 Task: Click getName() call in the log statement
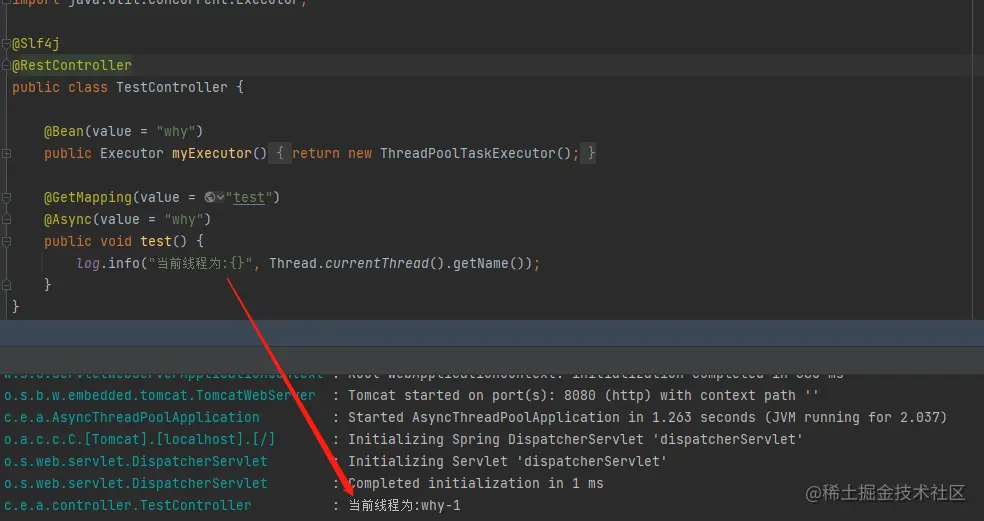click(x=488, y=263)
